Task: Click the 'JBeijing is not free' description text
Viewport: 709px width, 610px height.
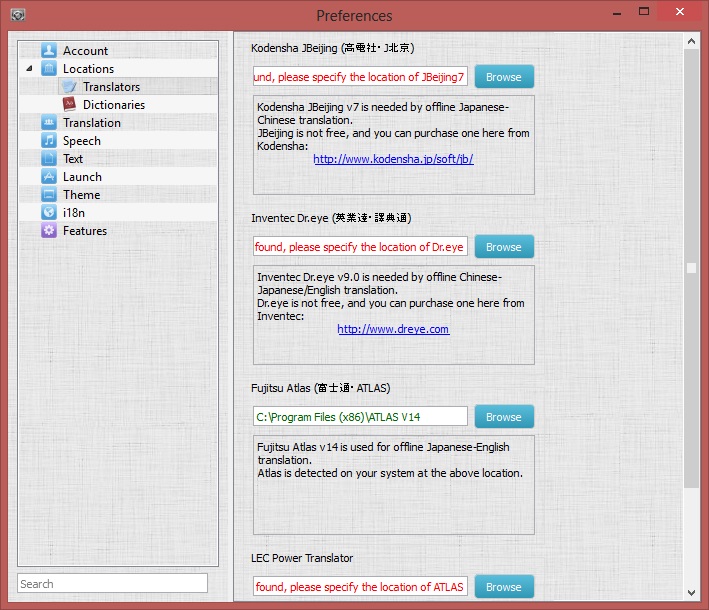Action: click(393, 139)
